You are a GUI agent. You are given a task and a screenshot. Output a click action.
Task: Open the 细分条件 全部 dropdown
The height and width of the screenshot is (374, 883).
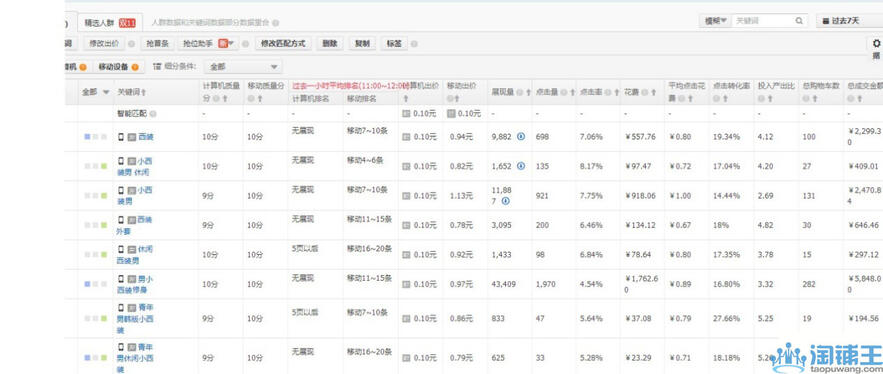(243, 67)
